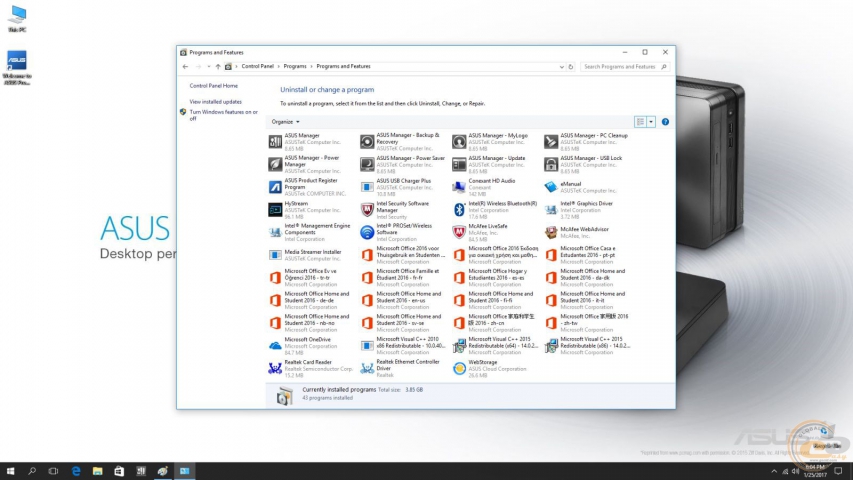Open Control Panel Home link
The width and height of the screenshot is (853, 480).
tap(214, 86)
